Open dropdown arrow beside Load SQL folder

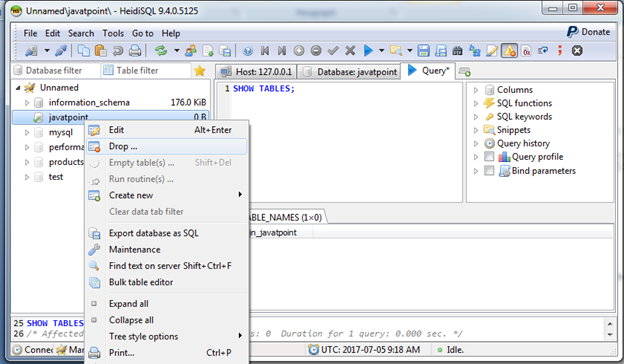point(410,51)
